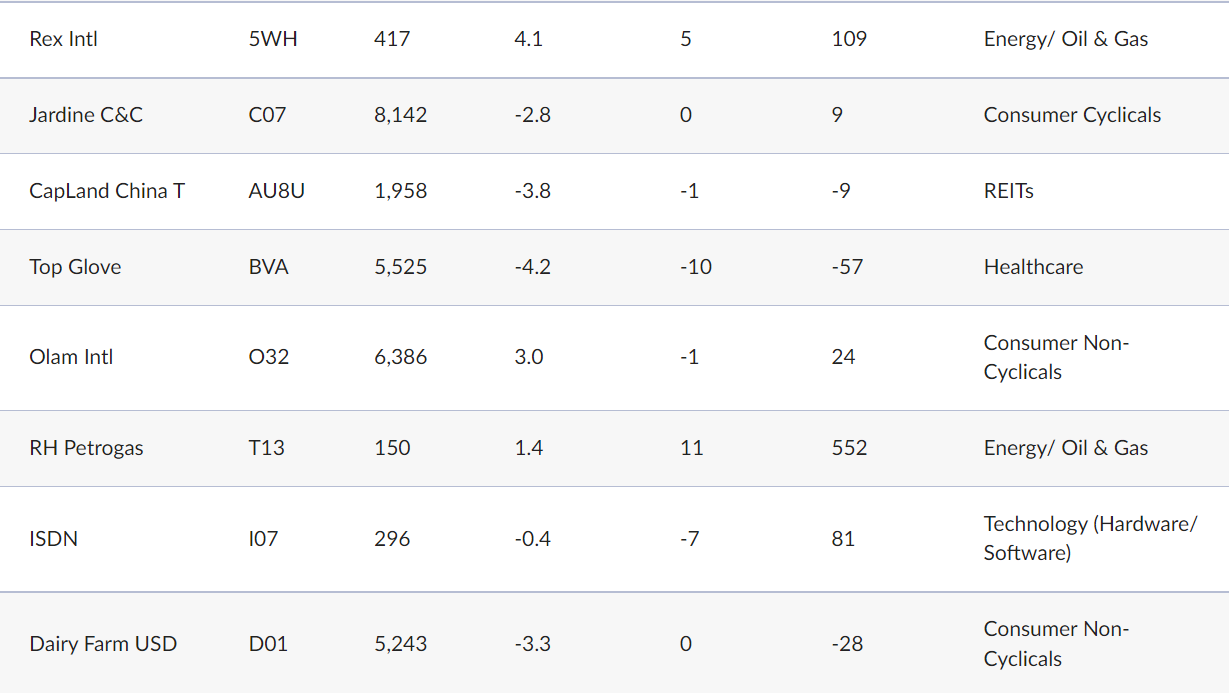Click ticker code AU8U
Image resolution: width=1230 pixels, height=693 pixels.
(x=277, y=191)
